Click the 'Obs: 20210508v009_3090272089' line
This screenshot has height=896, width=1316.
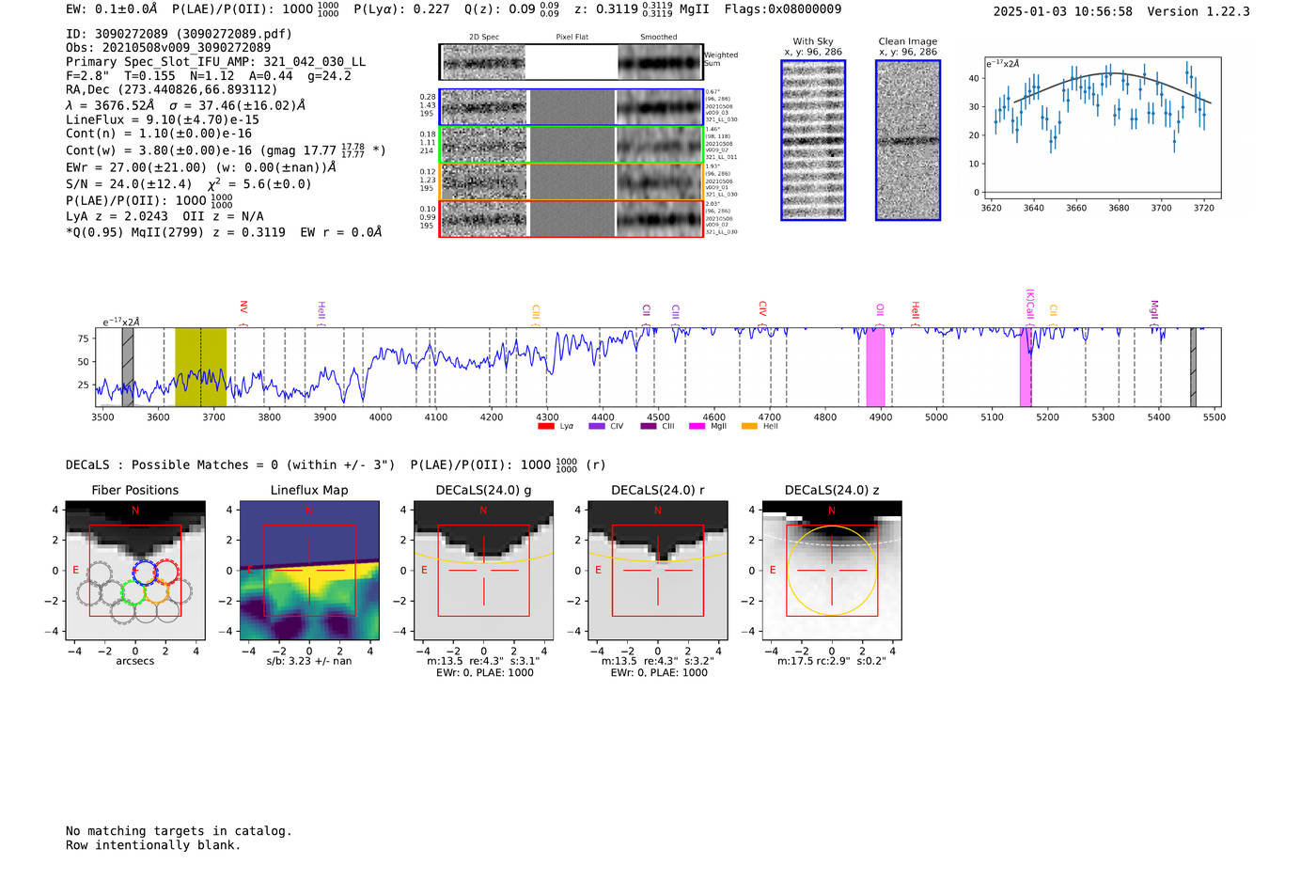[x=168, y=48]
